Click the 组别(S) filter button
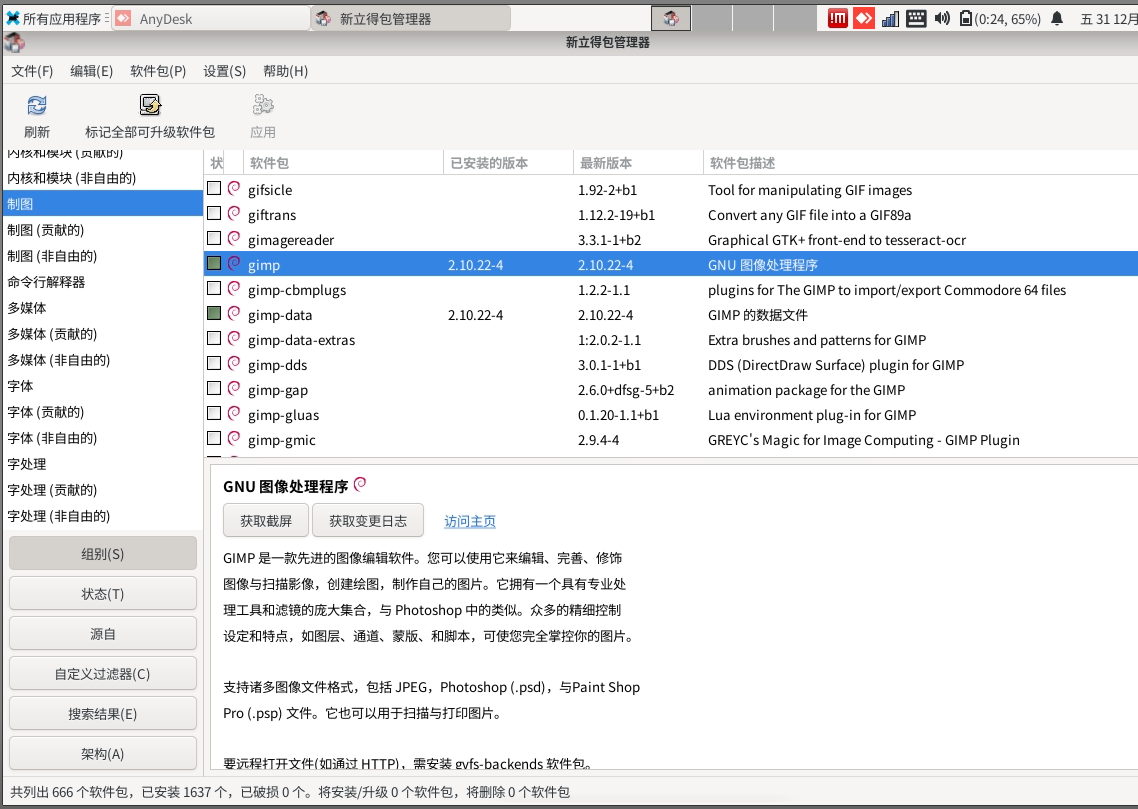 102,554
